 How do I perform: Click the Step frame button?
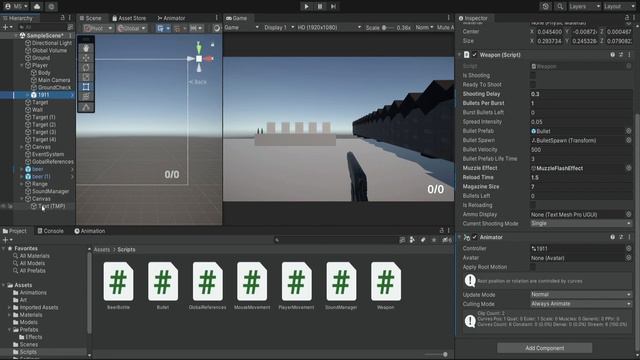333,7
